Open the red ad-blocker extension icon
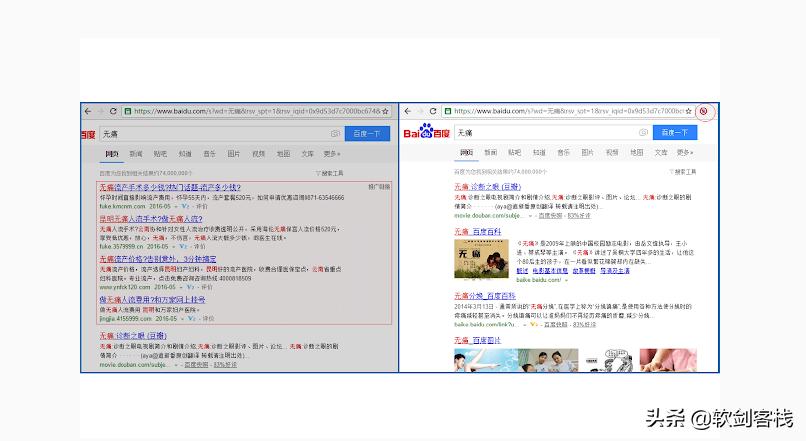 point(704,111)
